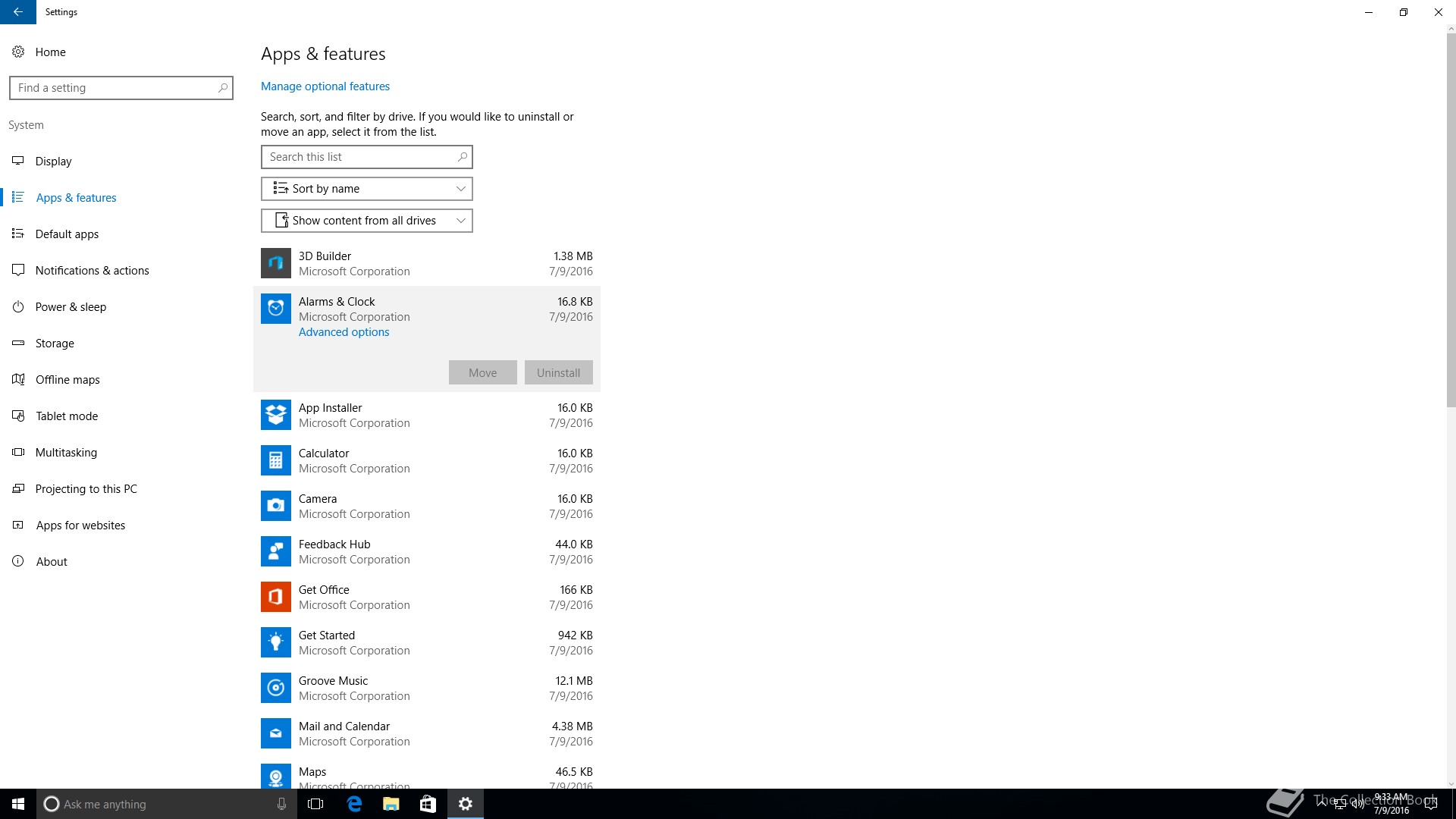Click the Alarms & Clock app icon

click(276, 309)
